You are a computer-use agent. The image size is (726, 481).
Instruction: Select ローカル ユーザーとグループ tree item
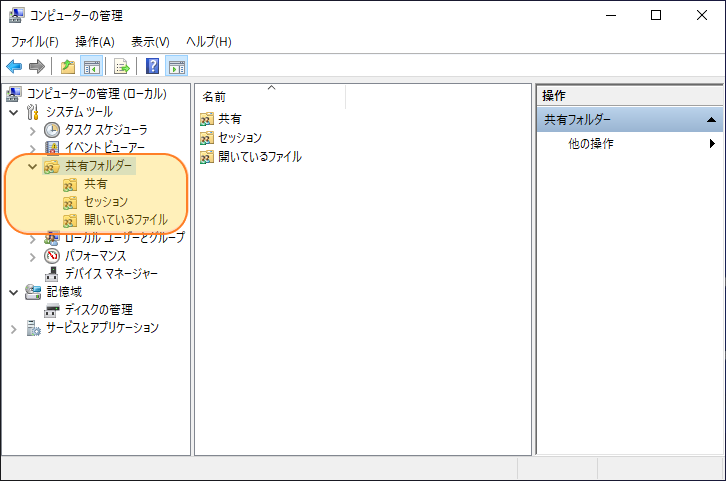click(125, 237)
